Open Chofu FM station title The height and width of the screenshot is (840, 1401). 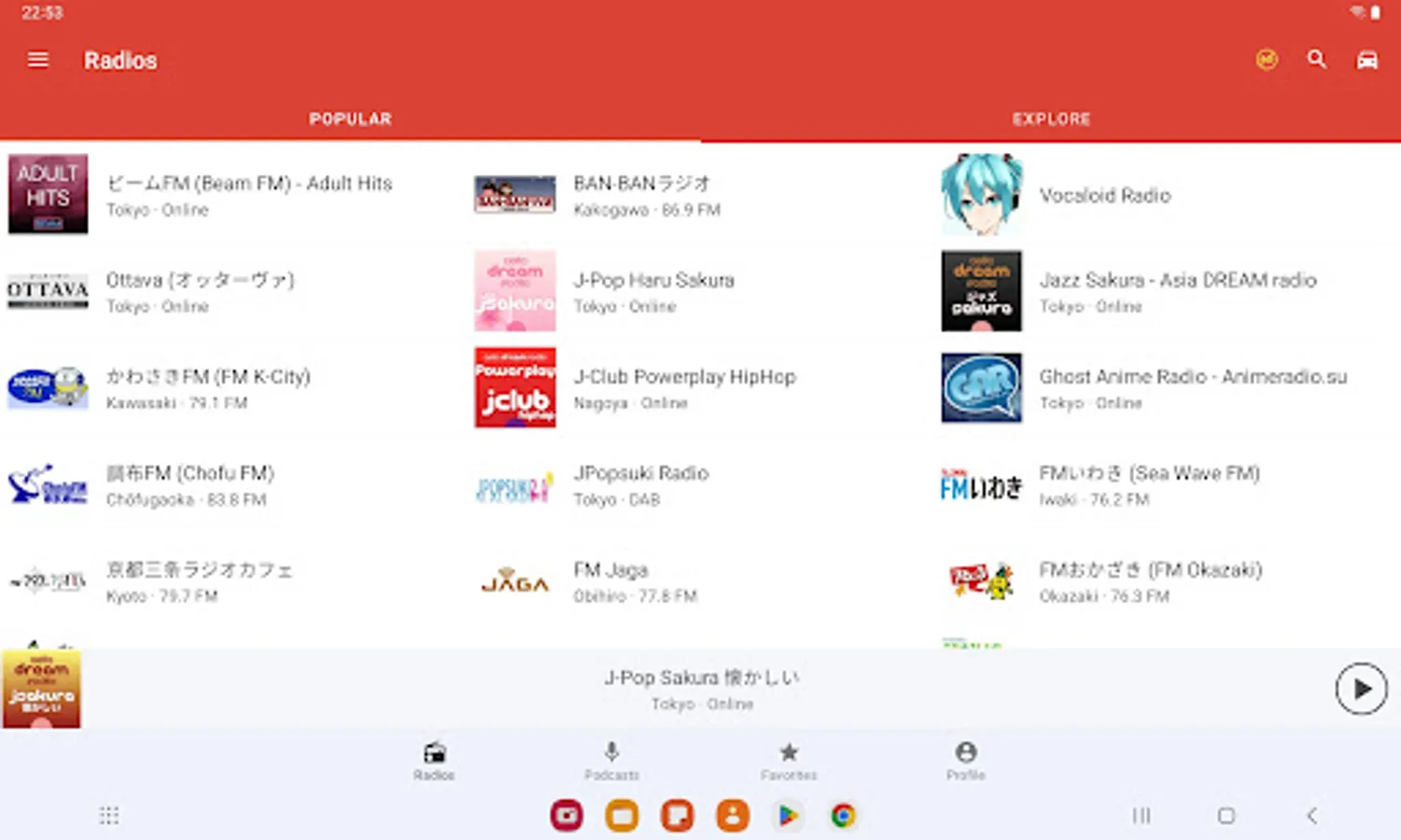coord(190,473)
